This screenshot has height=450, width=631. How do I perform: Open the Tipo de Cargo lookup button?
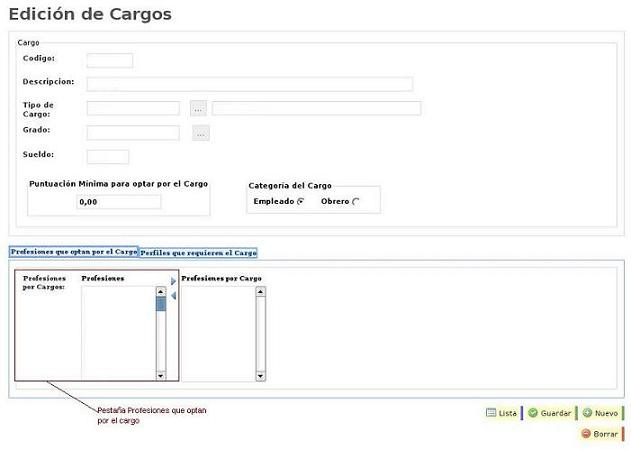[198, 108]
